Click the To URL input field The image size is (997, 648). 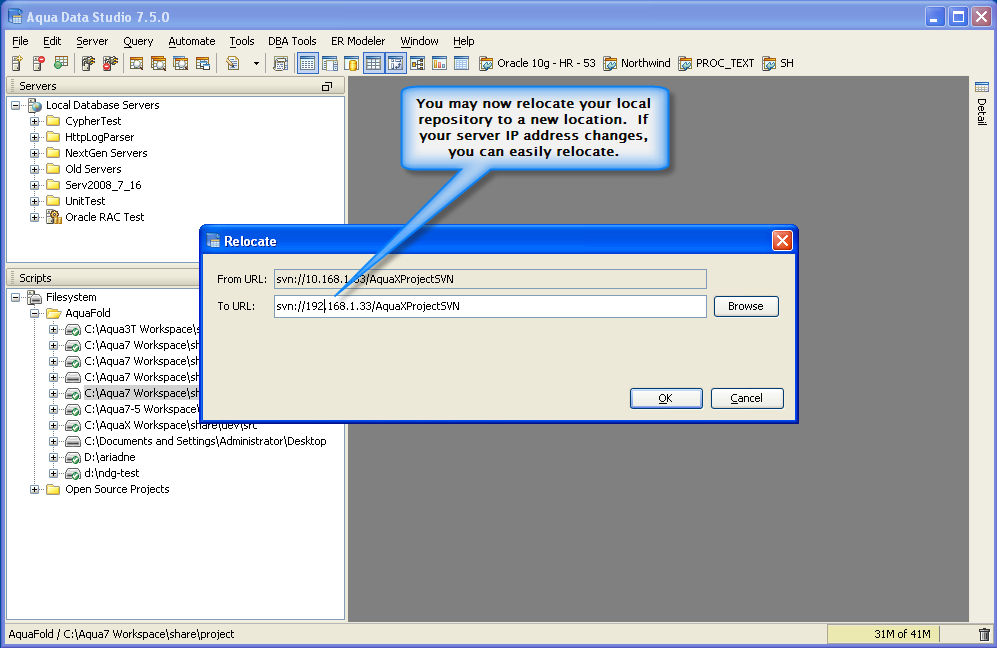click(x=490, y=306)
